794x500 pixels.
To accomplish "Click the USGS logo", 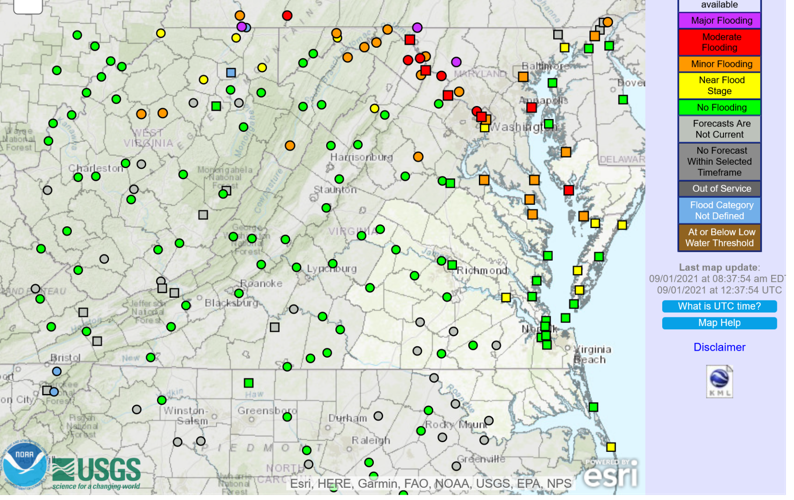I will tap(96, 474).
